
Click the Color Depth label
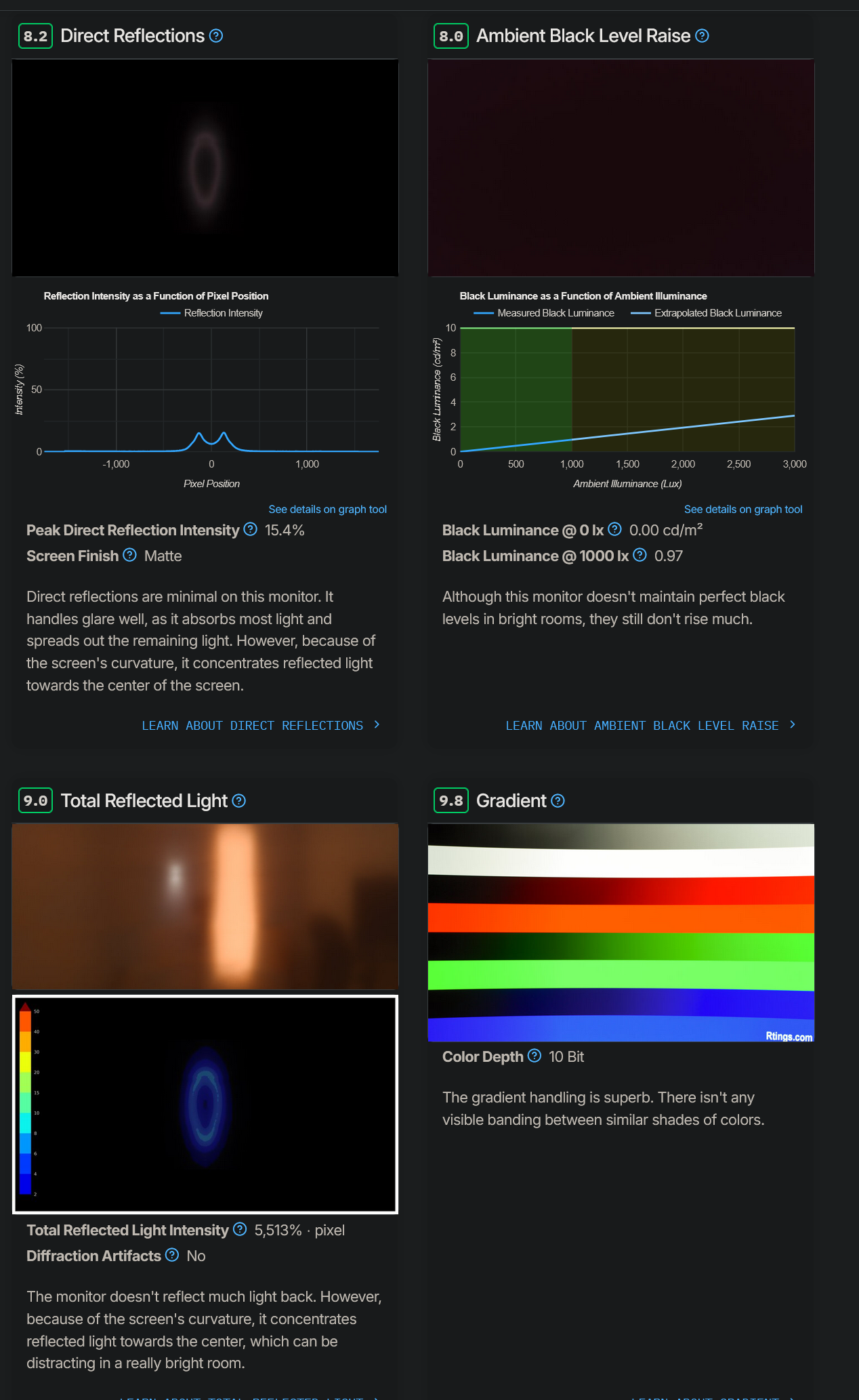click(x=483, y=1056)
